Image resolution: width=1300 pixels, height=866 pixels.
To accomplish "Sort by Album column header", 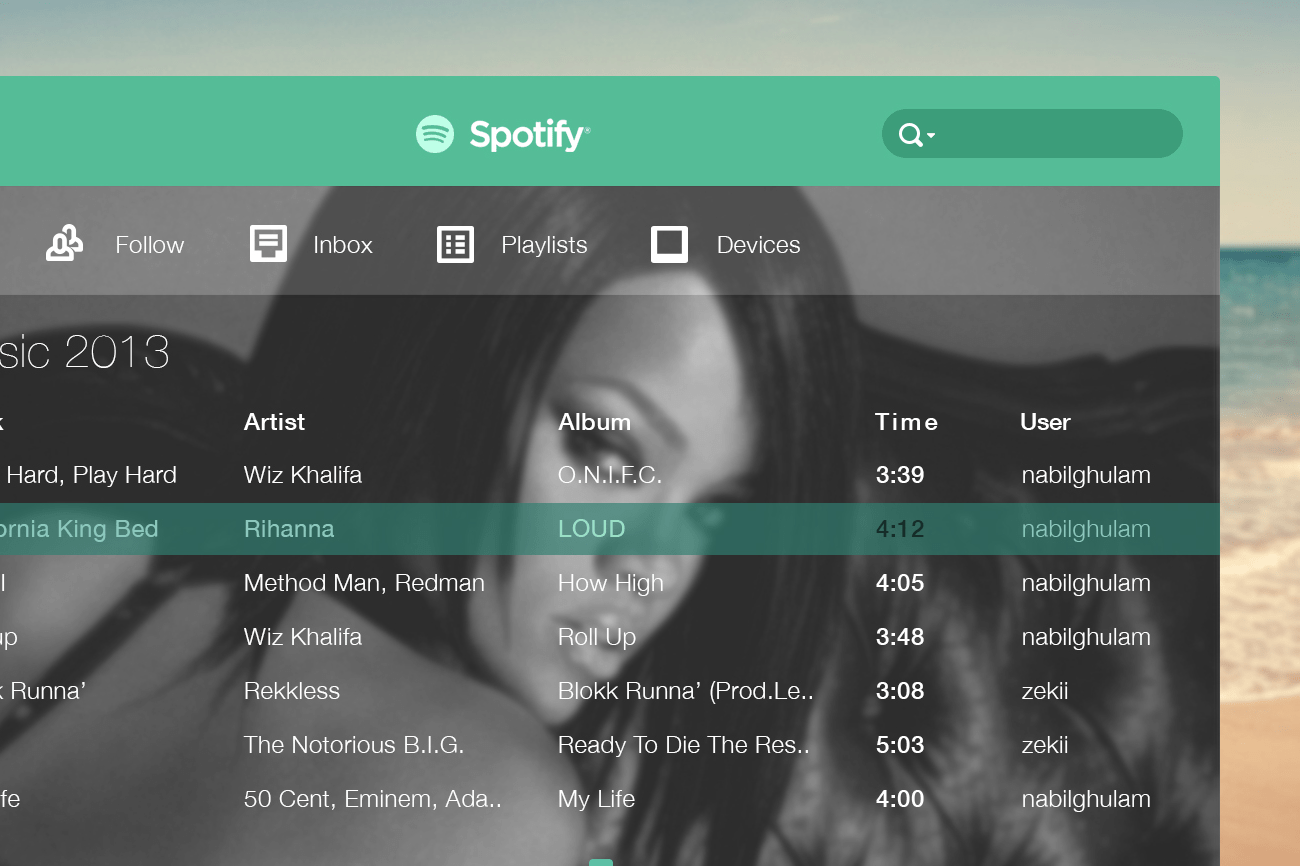I will 594,422.
